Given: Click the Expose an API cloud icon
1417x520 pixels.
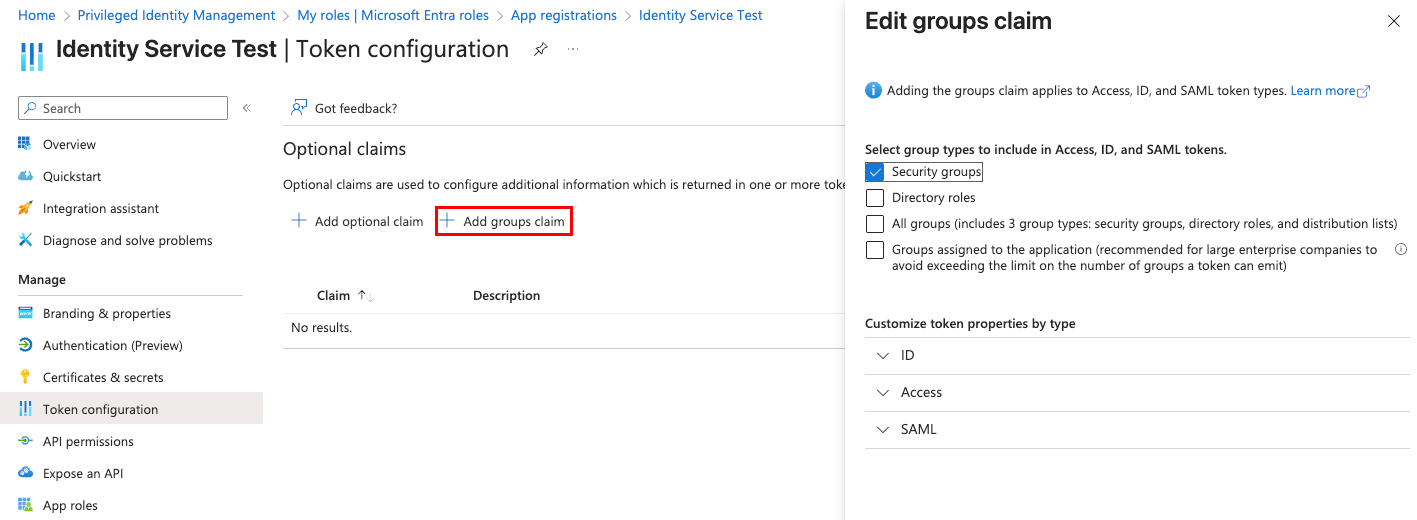Looking at the screenshot, I should click(x=26, y=473).
